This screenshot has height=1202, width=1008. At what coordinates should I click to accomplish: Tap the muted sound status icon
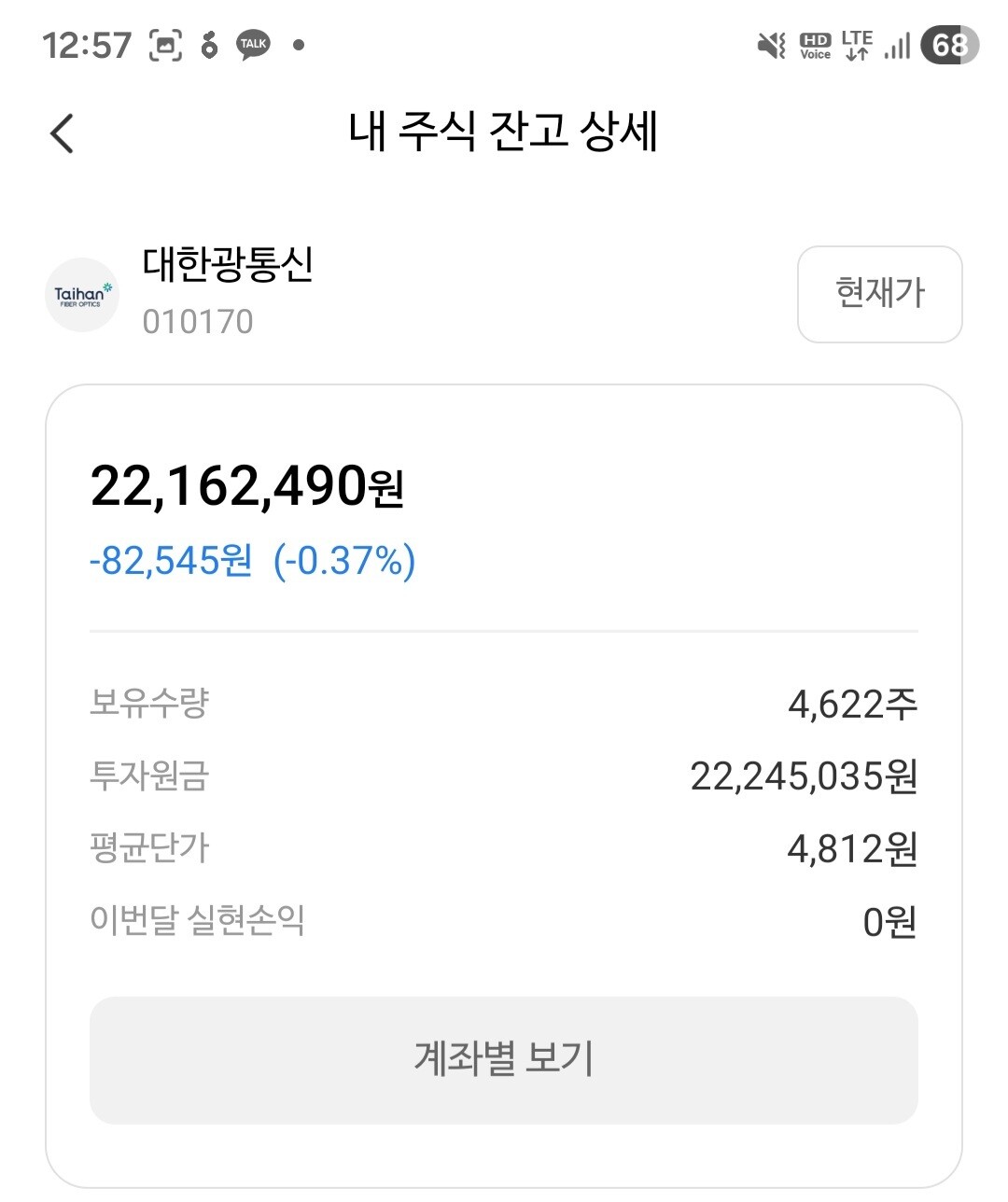pyautogui.click(x=771, y=45)
